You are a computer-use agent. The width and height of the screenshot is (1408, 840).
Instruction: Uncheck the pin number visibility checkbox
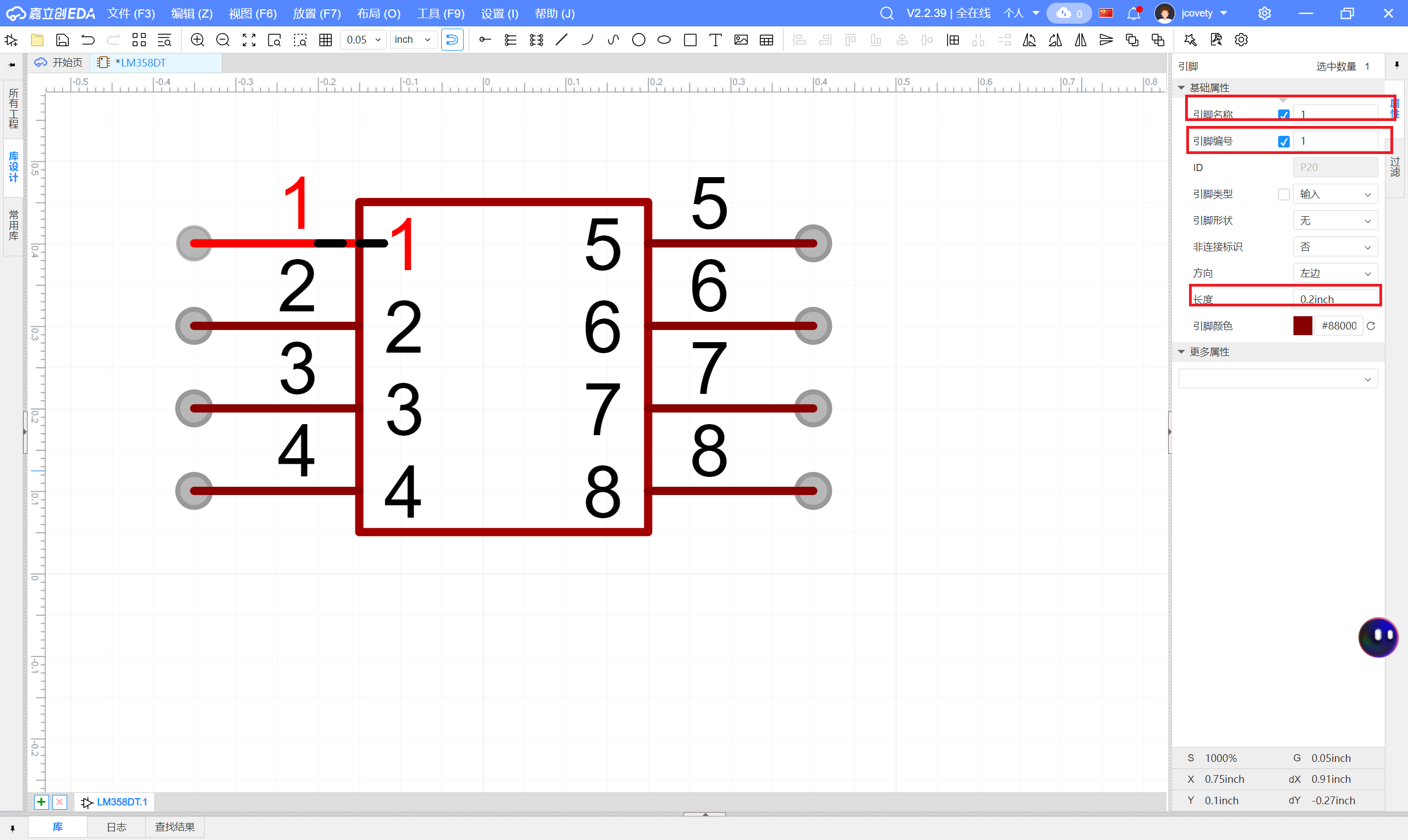pyautogui.click(x=1283, y=141)
